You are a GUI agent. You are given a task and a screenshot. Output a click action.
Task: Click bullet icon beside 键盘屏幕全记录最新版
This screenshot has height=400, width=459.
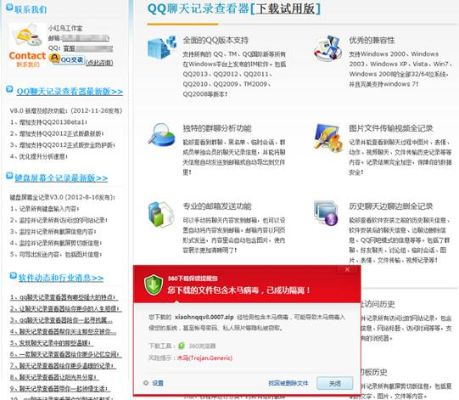pyautogui.click(x=9, y=176)
